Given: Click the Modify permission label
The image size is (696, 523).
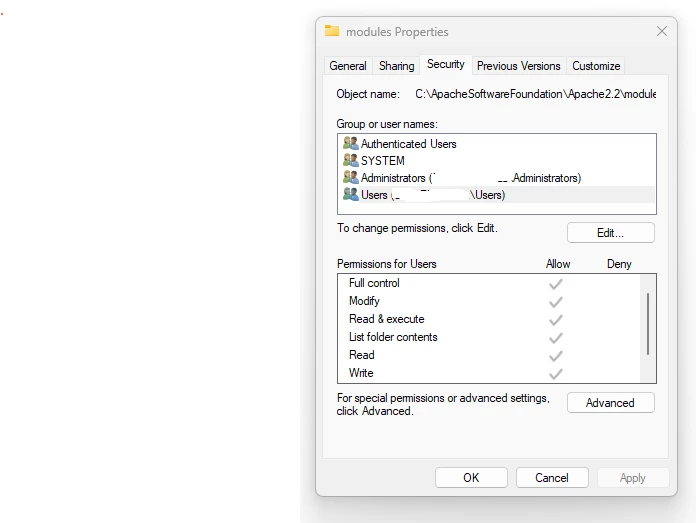Looking at the screenshot, I should pos(364,301).
